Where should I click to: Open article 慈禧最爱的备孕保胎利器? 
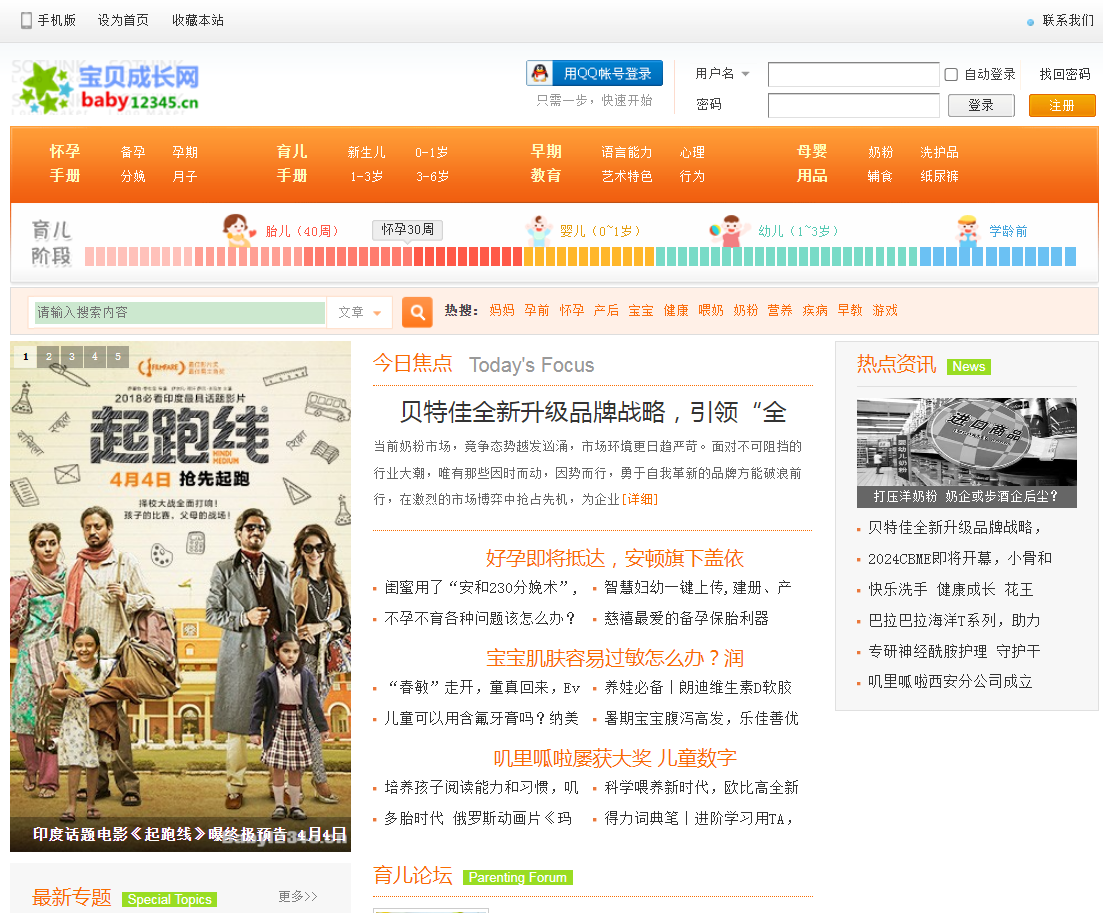[686, 618]
